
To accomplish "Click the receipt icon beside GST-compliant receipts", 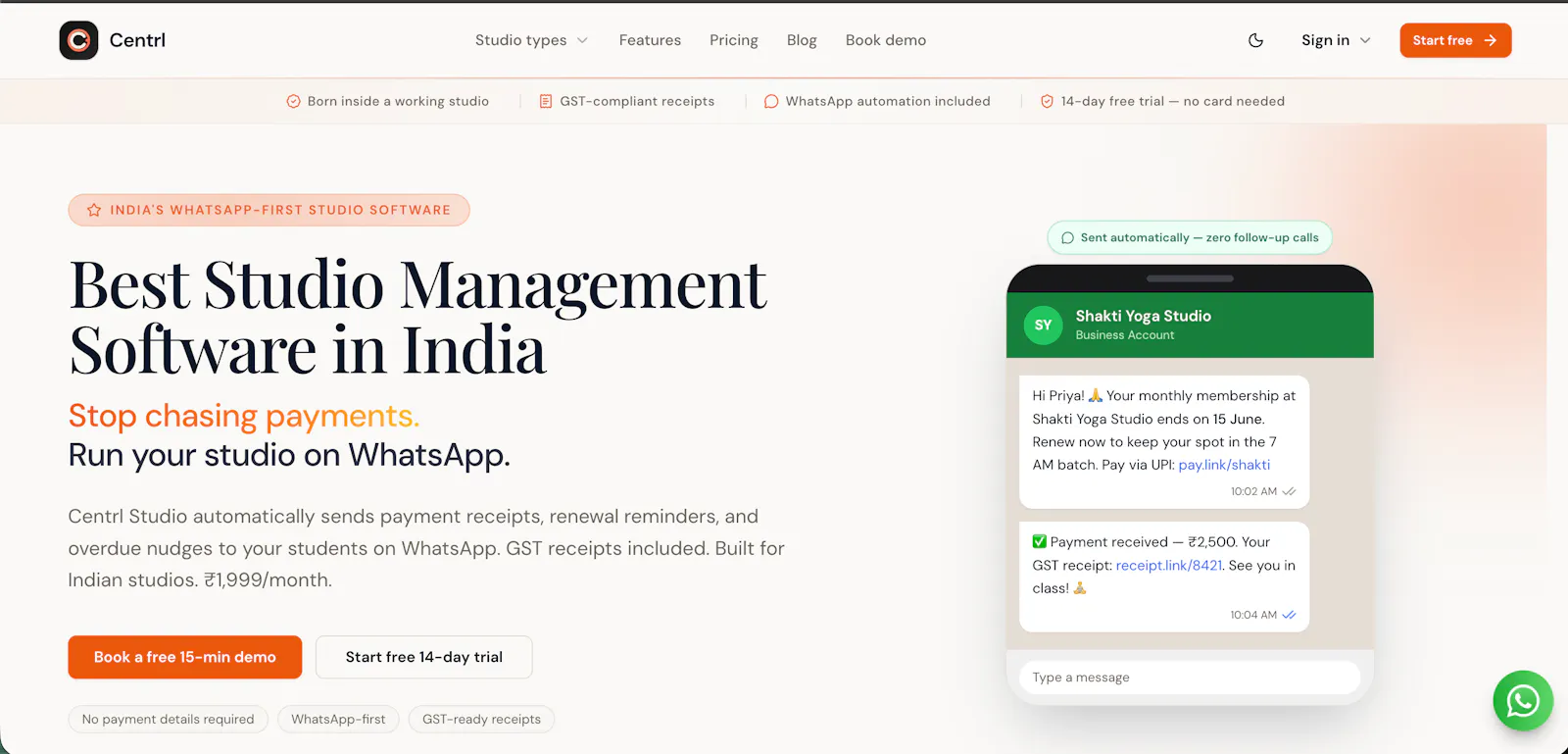I will [546, 101].
